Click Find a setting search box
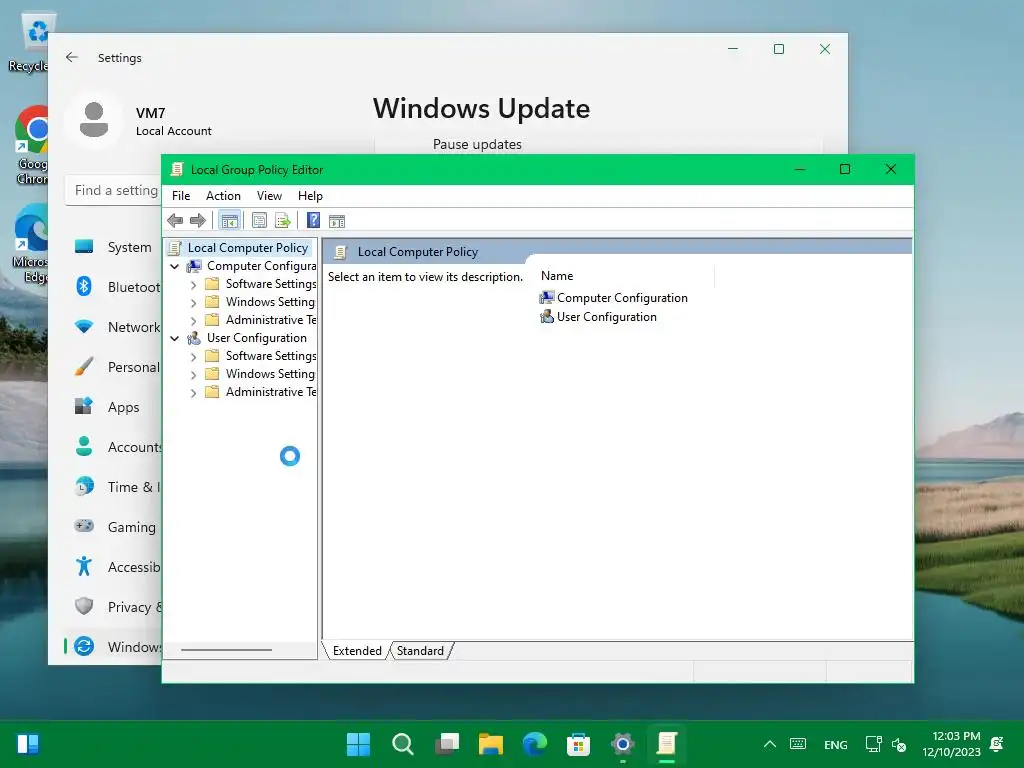 (x=115, y=190)
